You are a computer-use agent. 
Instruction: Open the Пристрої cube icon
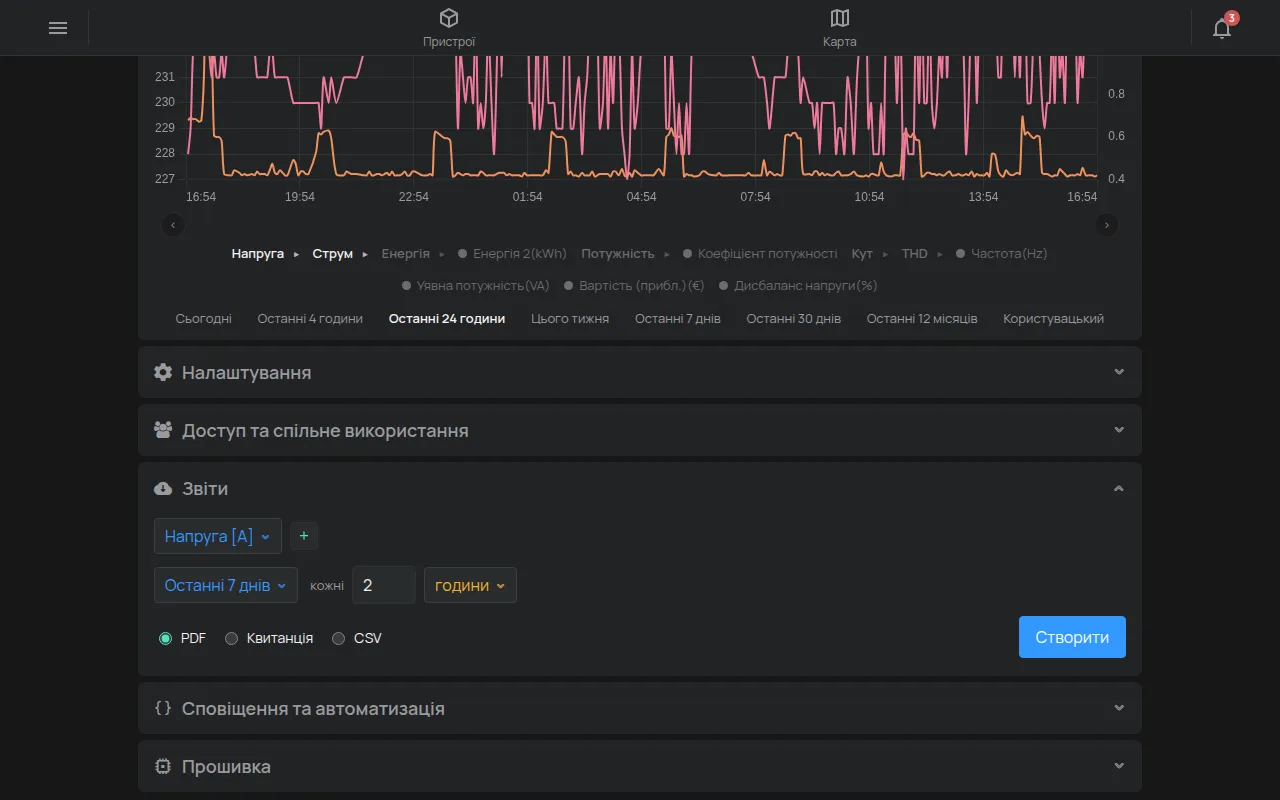point(449,18)
